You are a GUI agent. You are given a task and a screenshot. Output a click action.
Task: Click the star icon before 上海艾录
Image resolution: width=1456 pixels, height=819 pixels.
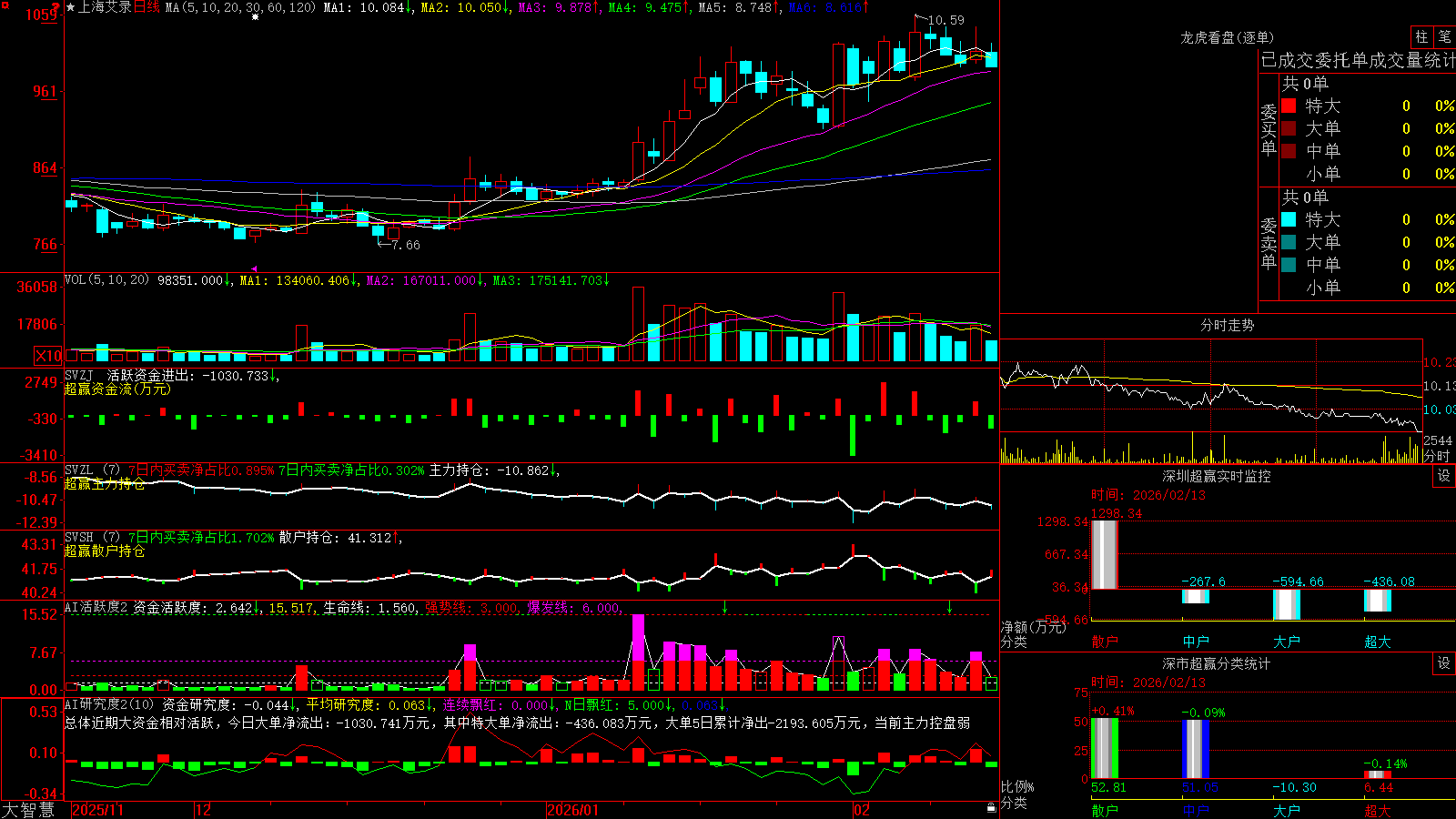[71, 7]
